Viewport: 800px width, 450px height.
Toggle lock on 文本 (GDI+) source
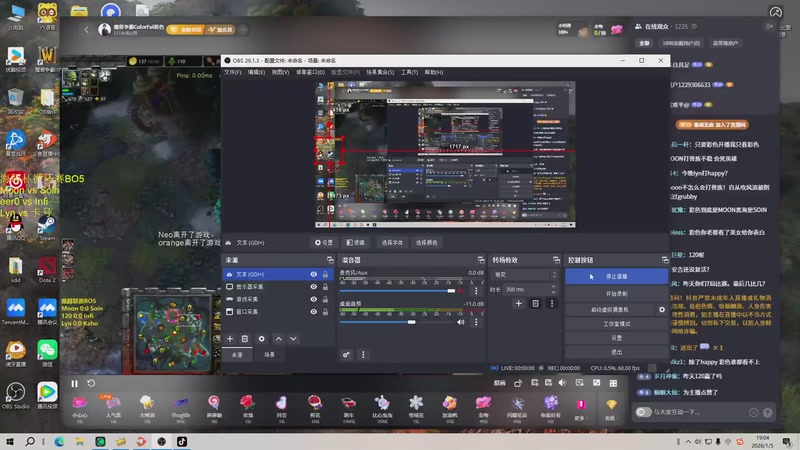[326, 274]
